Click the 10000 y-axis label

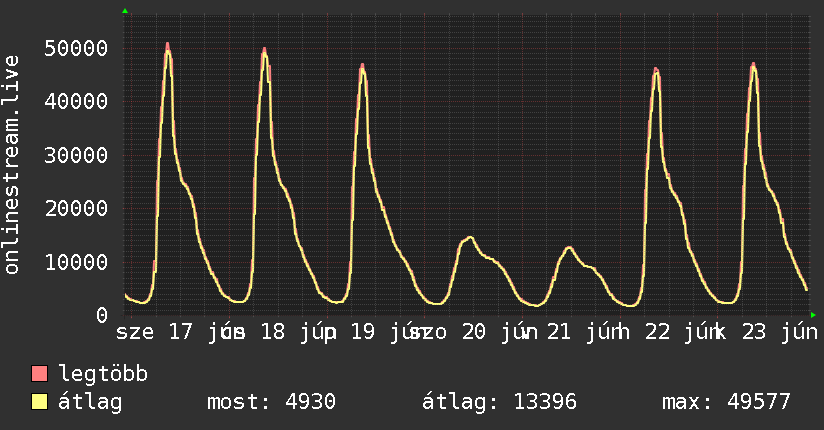pyautogui.click(x=76, y=262)
